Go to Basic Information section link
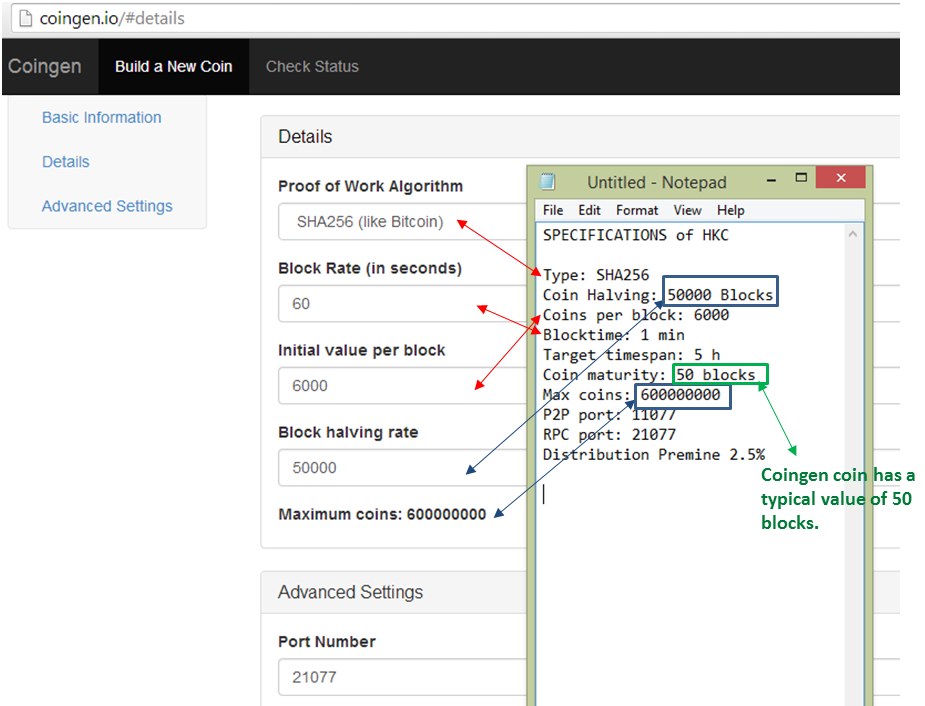The width and height of the screenshot is (925, 706). tap(101, 117)
